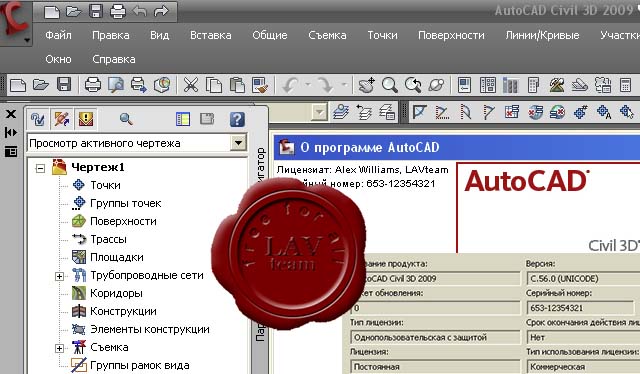This screenshot has width=640, height=374.
Task: Open the Undo history dropdown arrow
Action: click(x=308, y=85)
